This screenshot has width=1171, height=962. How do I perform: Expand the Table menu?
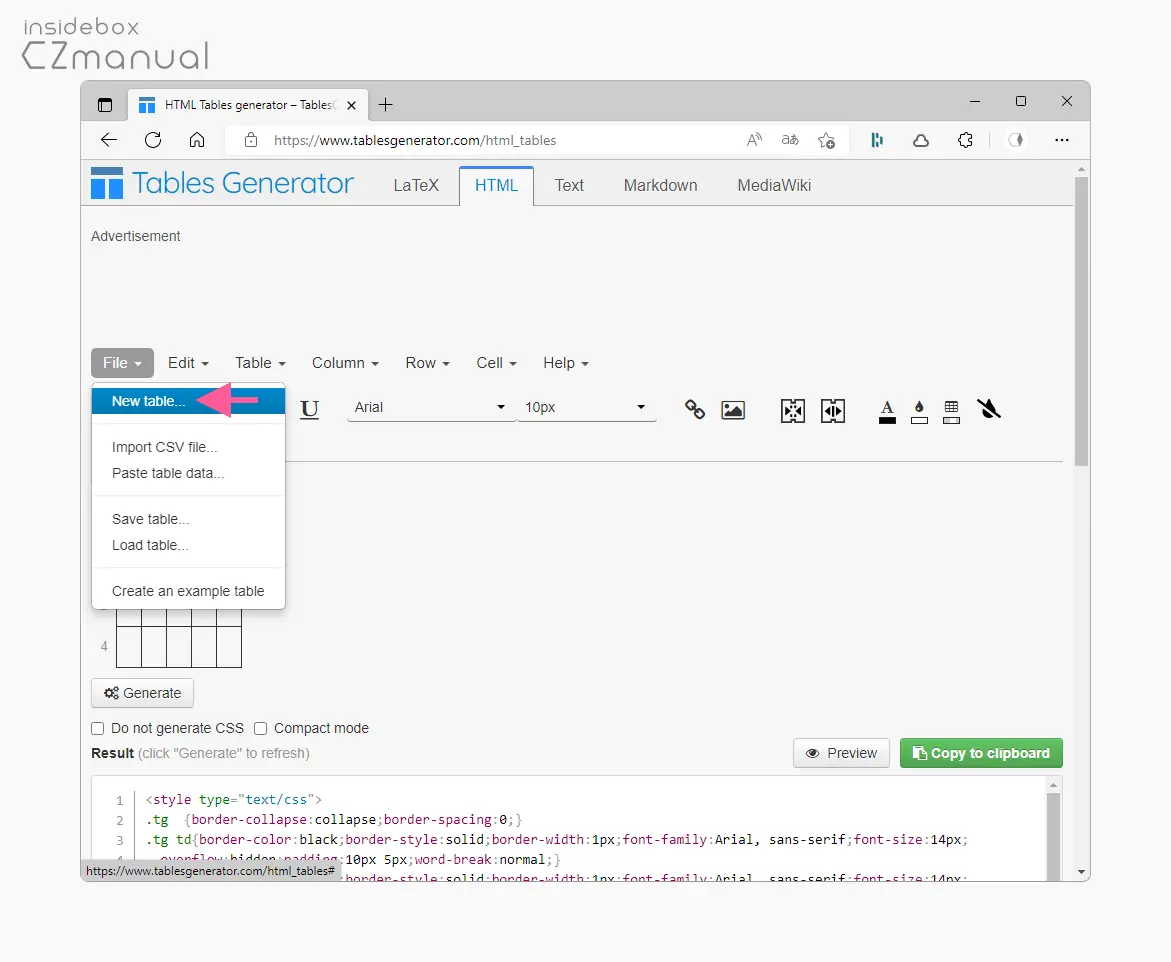click(260, 363)
